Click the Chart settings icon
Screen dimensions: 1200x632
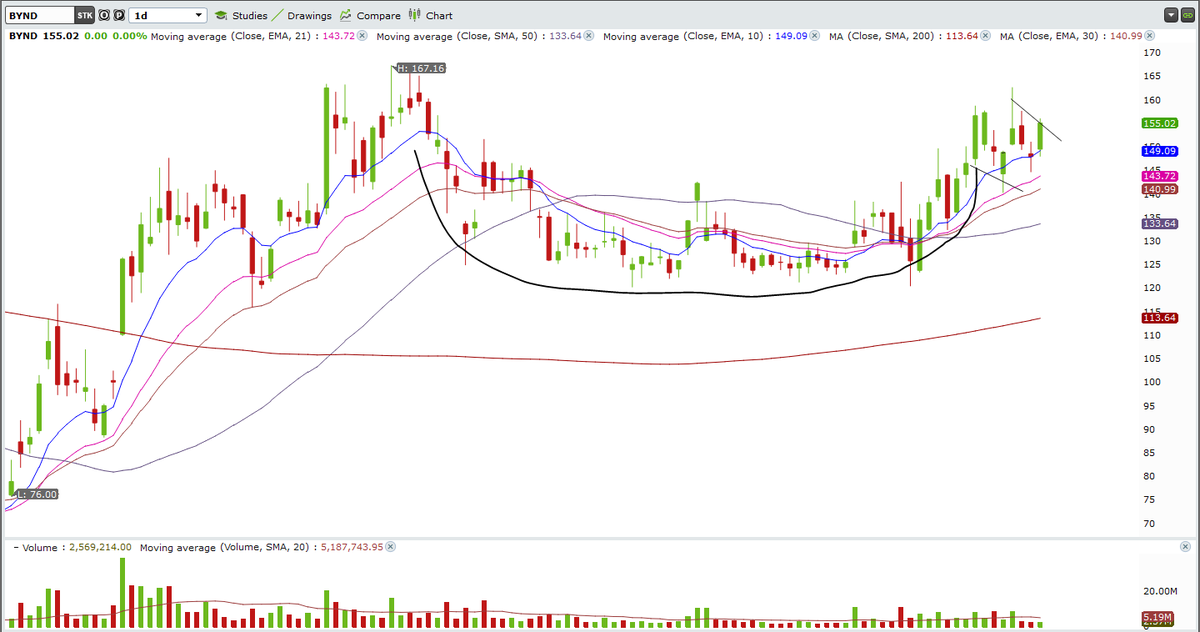point(433,15)
